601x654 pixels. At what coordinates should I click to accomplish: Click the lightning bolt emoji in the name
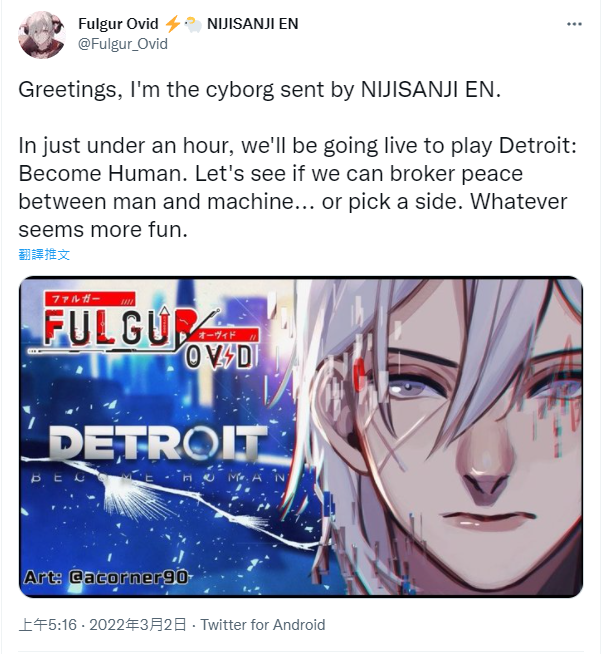[172, 24]
